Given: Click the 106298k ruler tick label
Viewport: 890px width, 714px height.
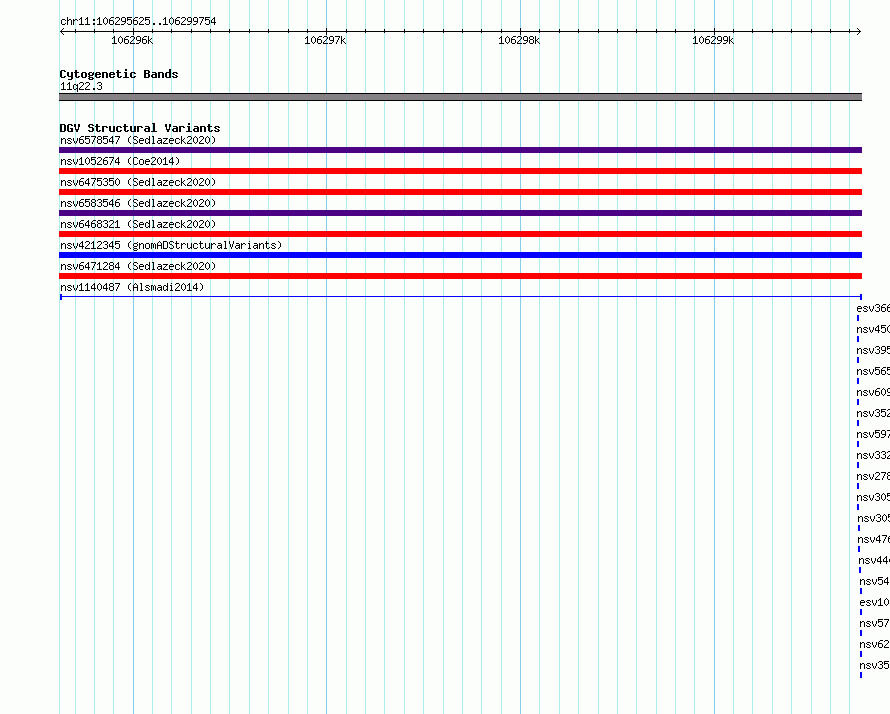Looking at the screenshot, I should tap(519, 40).
